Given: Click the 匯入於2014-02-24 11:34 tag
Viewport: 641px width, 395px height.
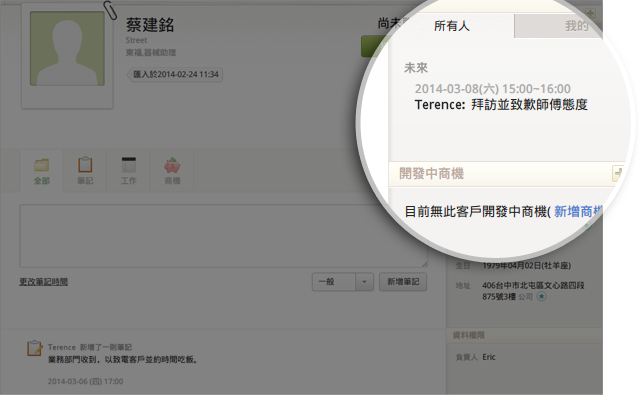Looking at the screenshot, I should pos(176,74).
